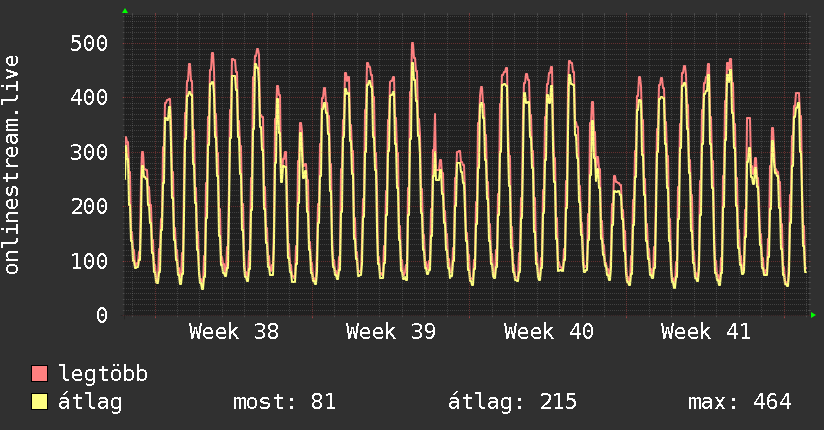The image size is (824, 430).
Task: Click the Week 41 axis label
Action: click(x=706, y=332)
